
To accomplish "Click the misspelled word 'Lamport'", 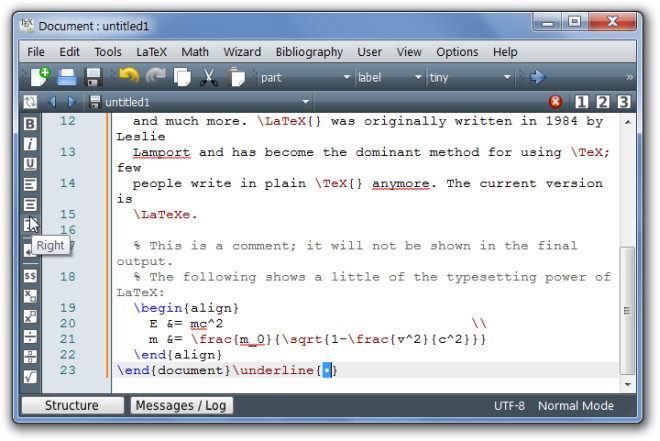I will pos(162,152).
